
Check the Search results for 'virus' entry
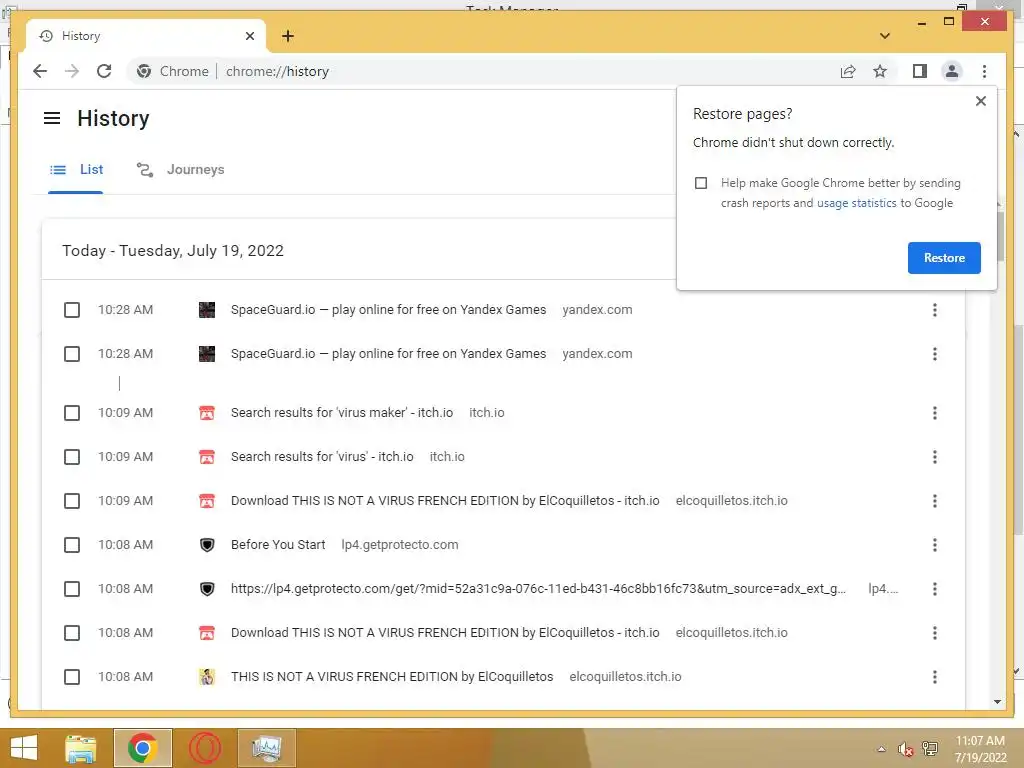click(72, 456)
